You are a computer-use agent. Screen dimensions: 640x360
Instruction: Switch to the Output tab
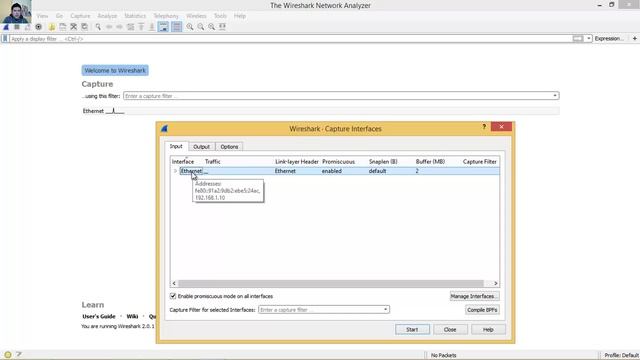pyautogui.click(x=201, y=147)
